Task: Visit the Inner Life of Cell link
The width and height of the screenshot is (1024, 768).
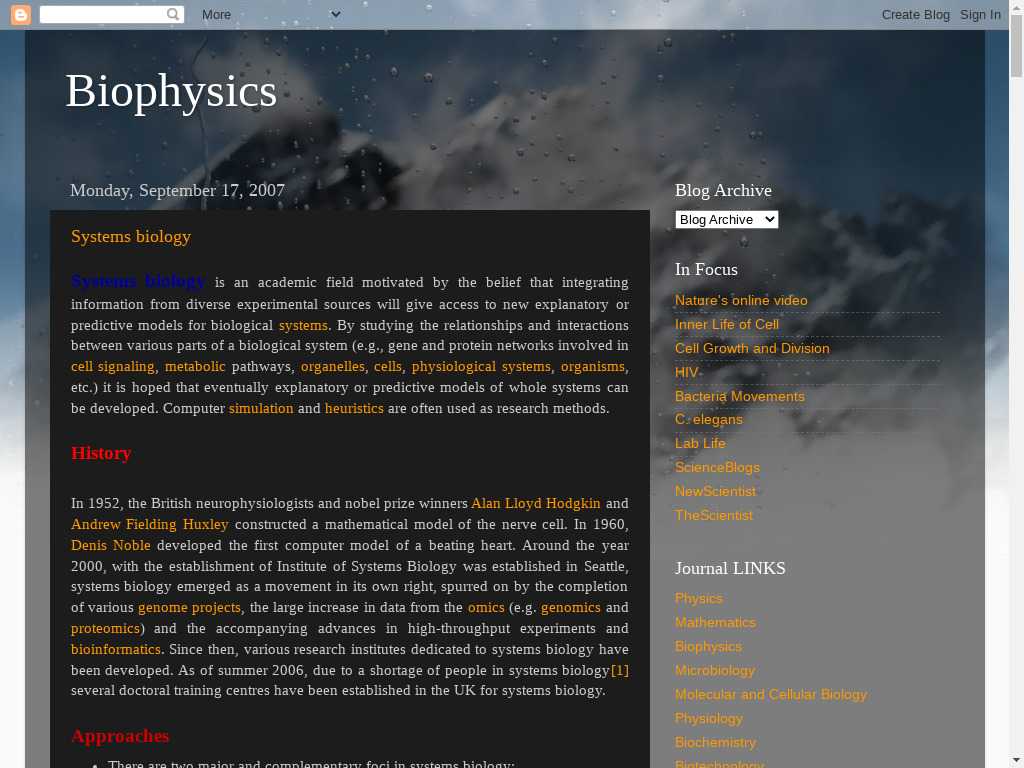Action: 727,324
